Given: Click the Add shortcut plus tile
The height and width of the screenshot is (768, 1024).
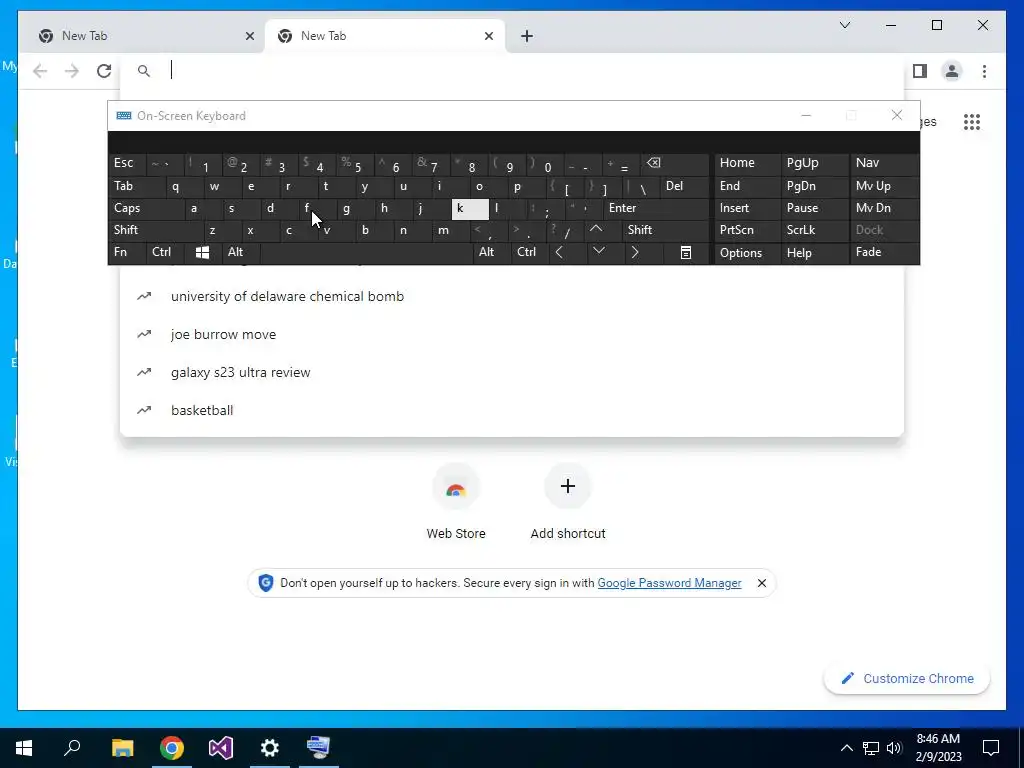Looking at the screenshot, I should coord(568,502).
